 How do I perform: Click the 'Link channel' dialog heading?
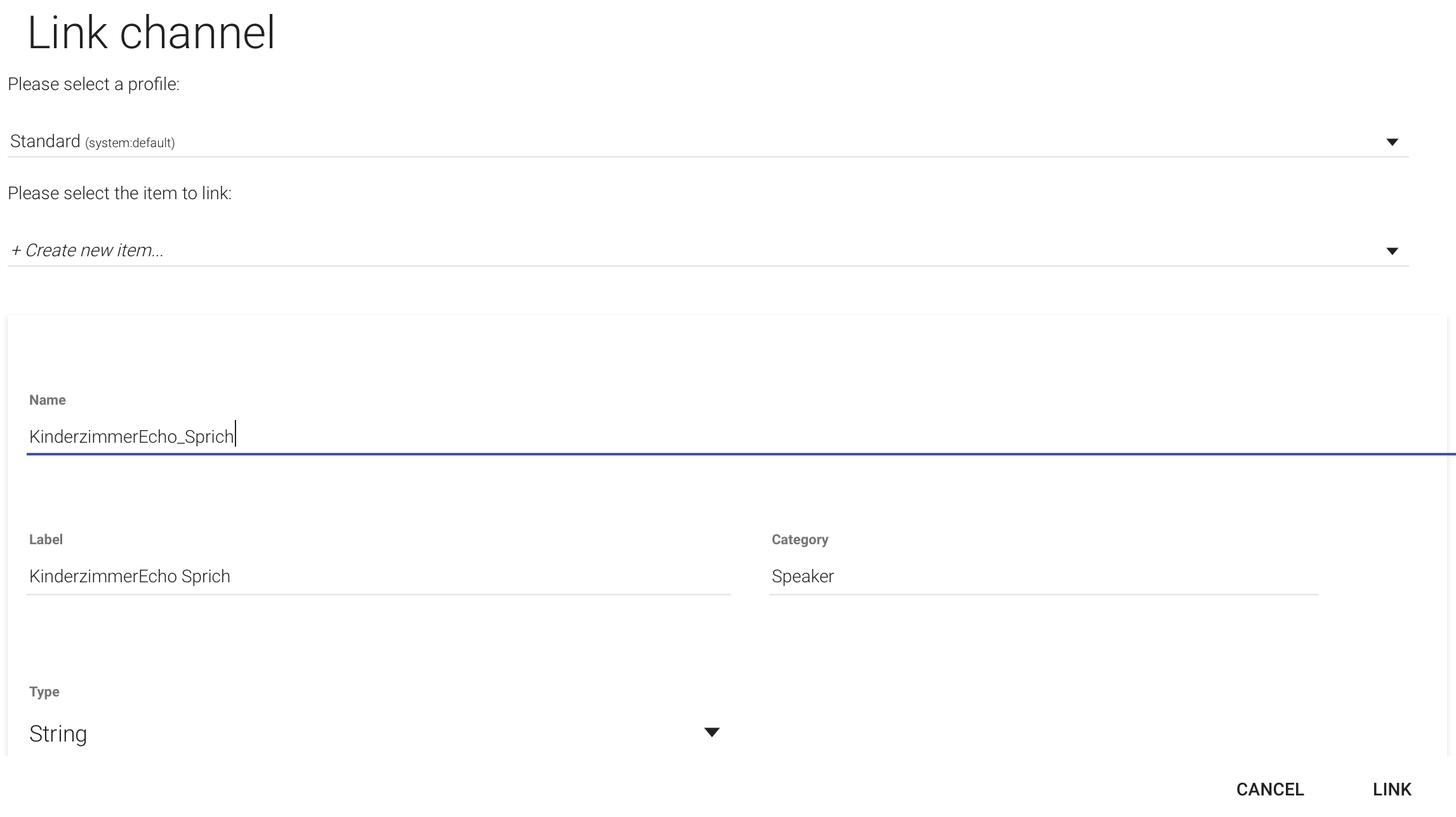[151, 33]
